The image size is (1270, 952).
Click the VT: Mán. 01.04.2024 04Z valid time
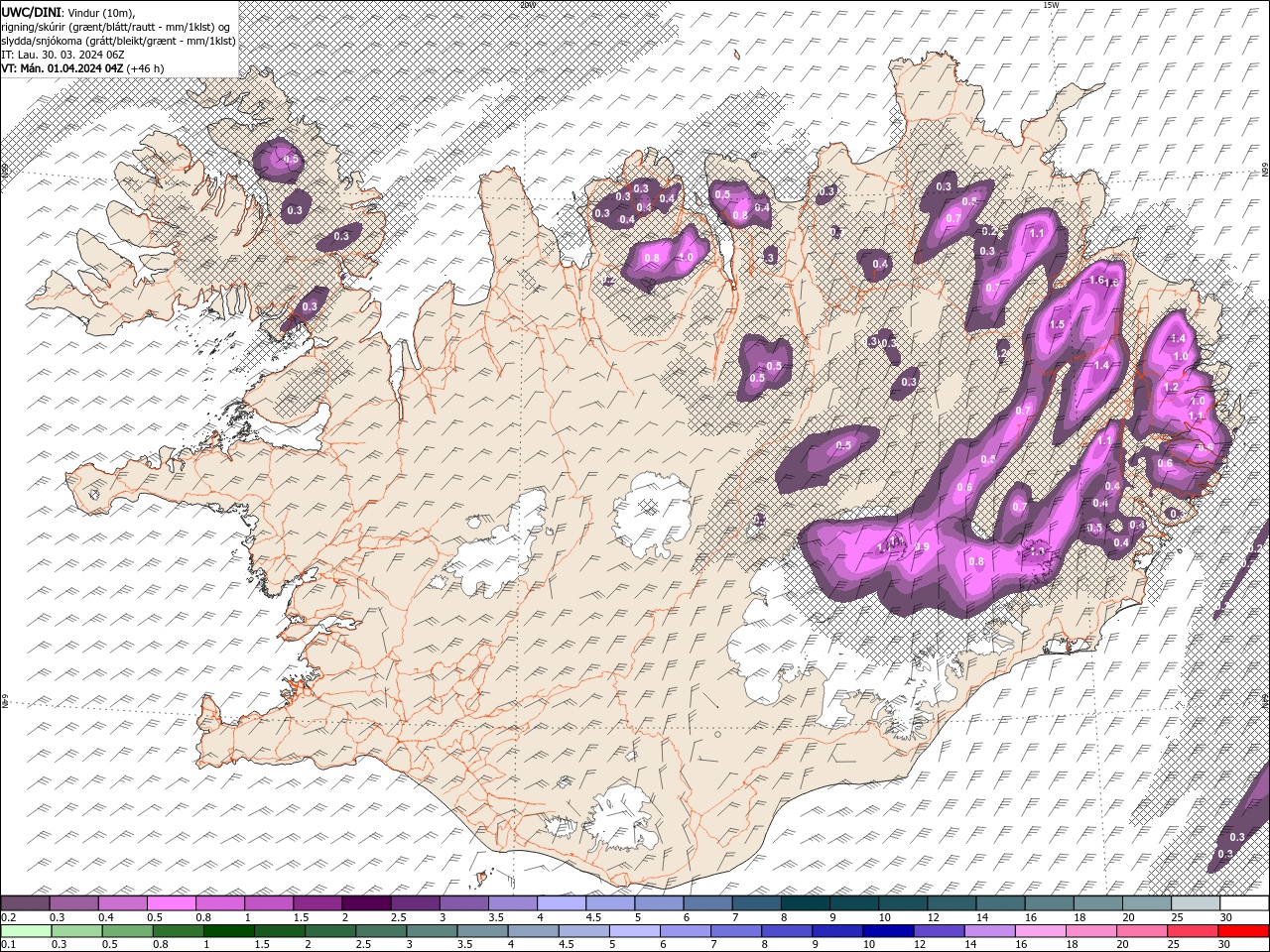63,67
